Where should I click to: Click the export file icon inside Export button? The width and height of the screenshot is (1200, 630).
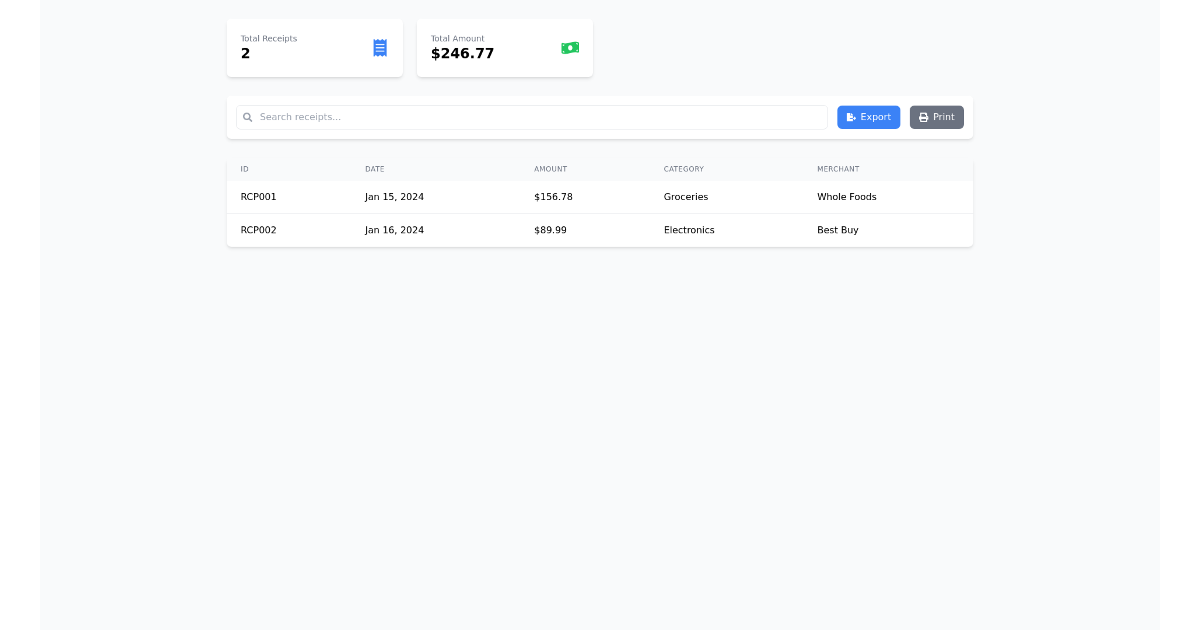click(x=851, y=117)
